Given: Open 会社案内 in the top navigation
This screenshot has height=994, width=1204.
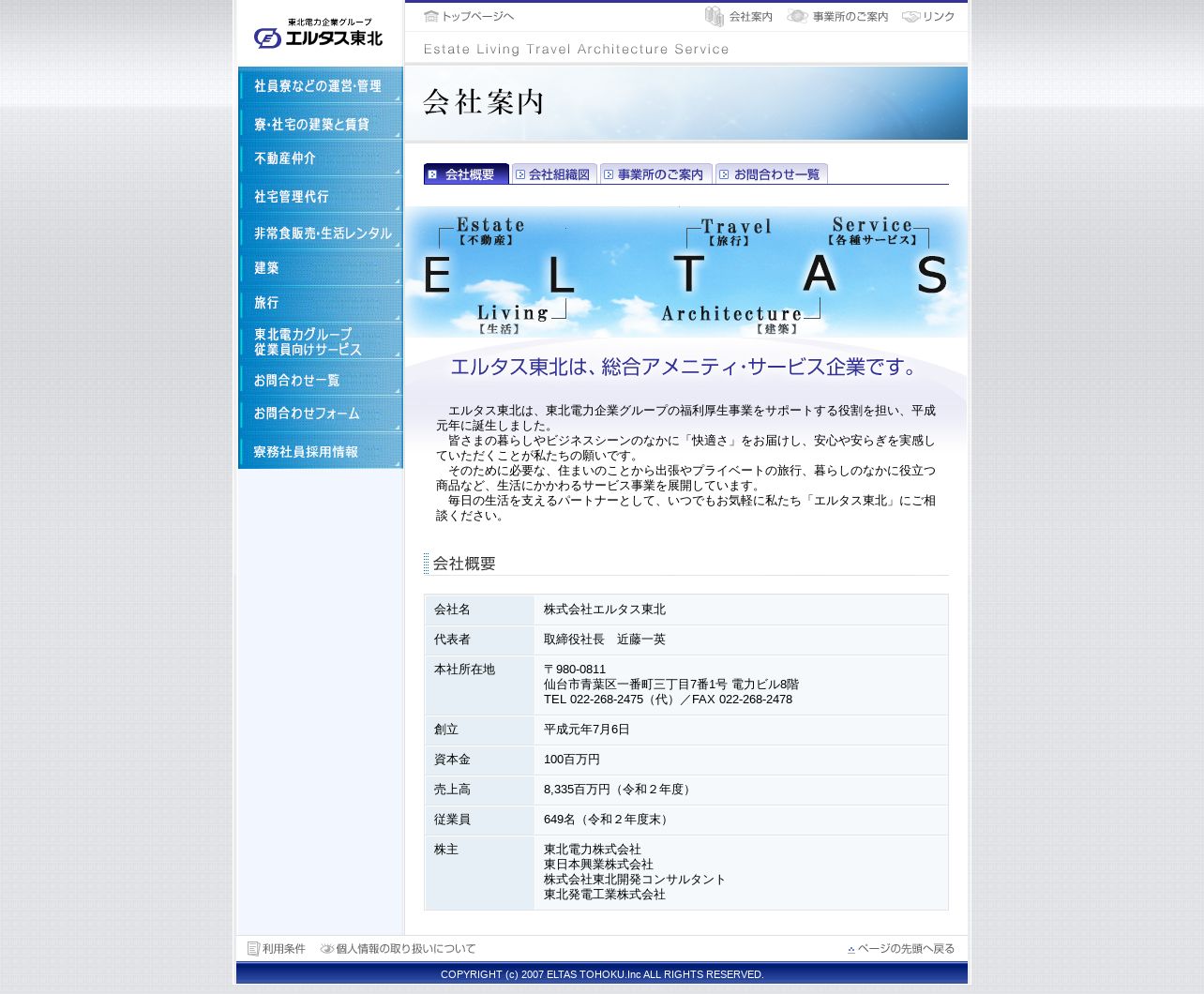Looking at the screenshot, I should (750, 17).
